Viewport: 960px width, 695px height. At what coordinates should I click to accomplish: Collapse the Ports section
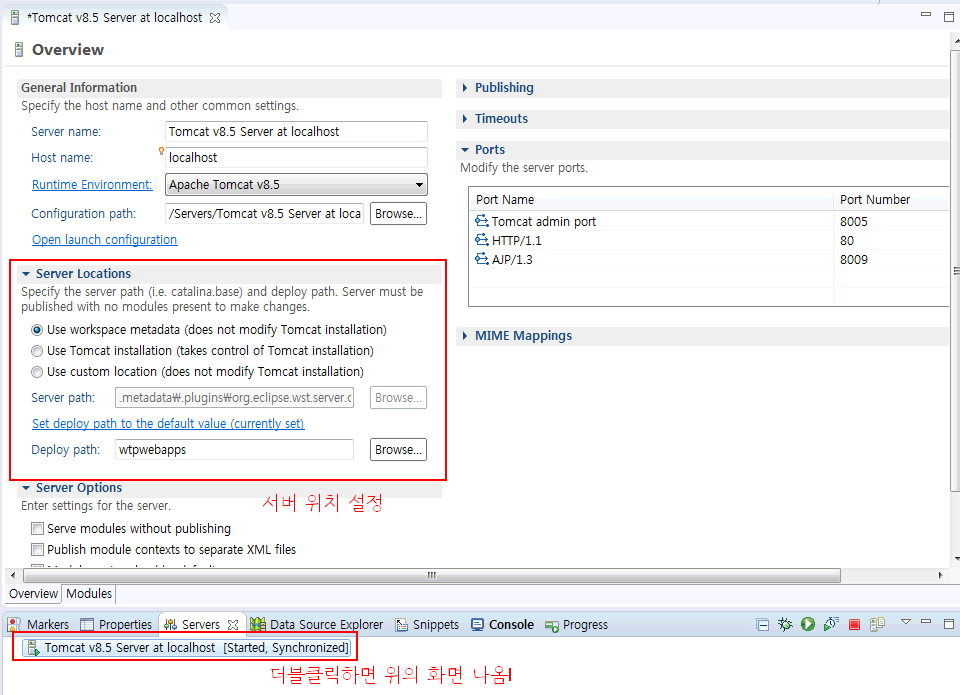point(465,149)
